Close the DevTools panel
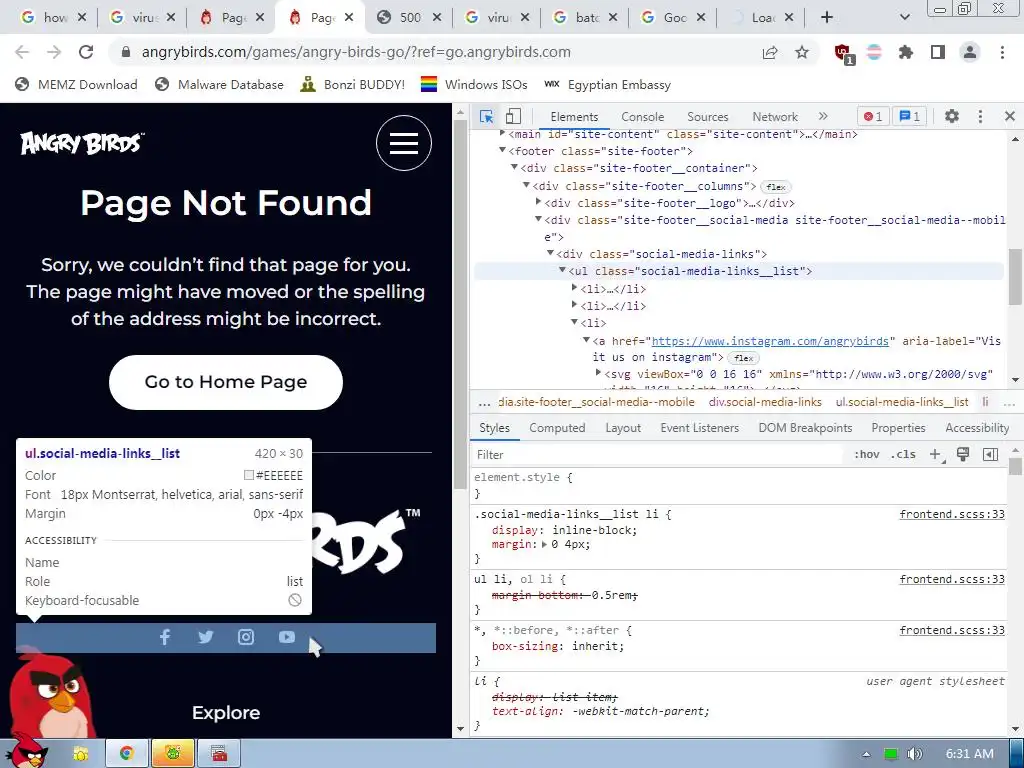Viewport: 1024px width, 768px height. (1010, 116)
